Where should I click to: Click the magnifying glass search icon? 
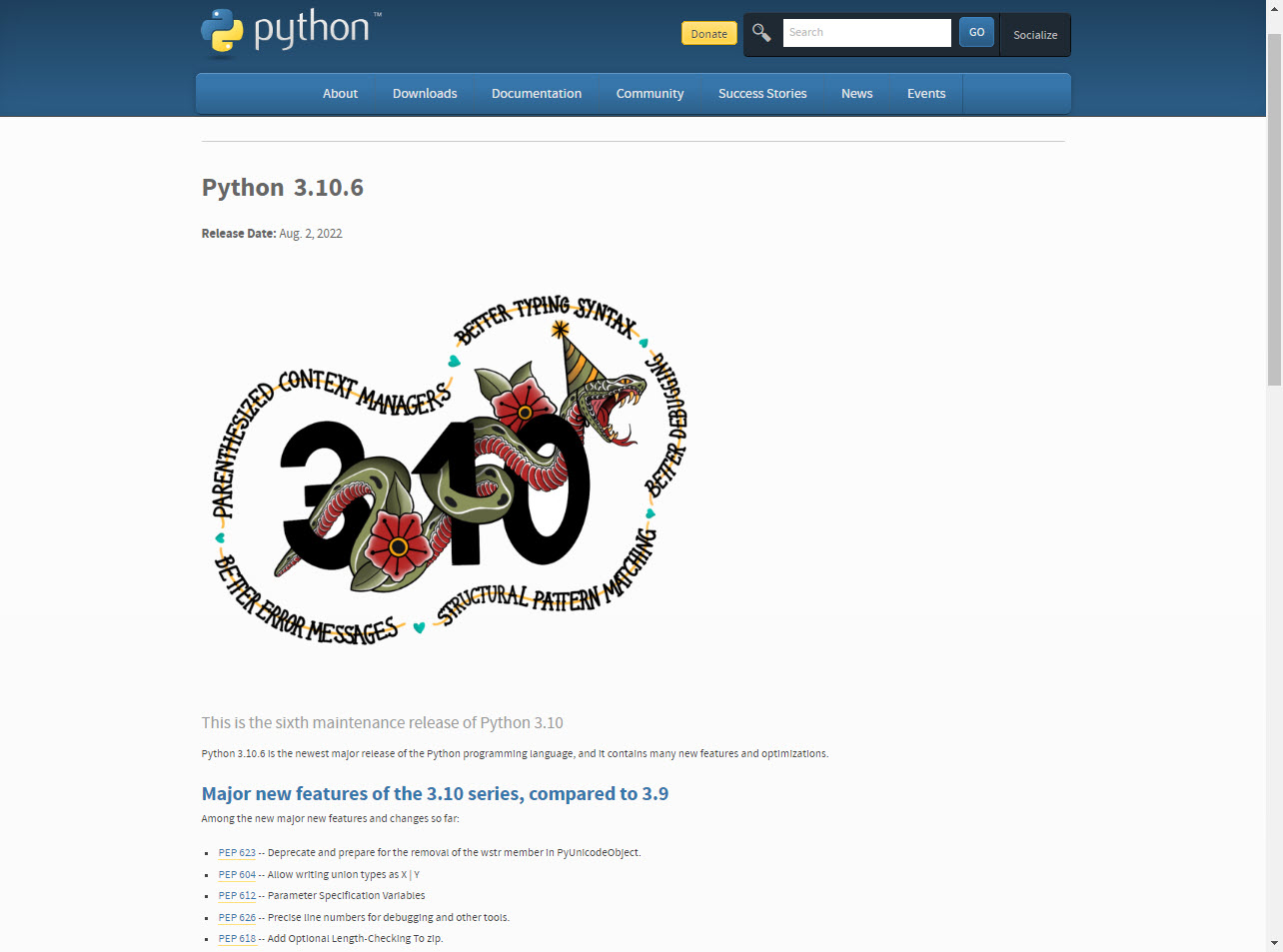tap(761, 33)
